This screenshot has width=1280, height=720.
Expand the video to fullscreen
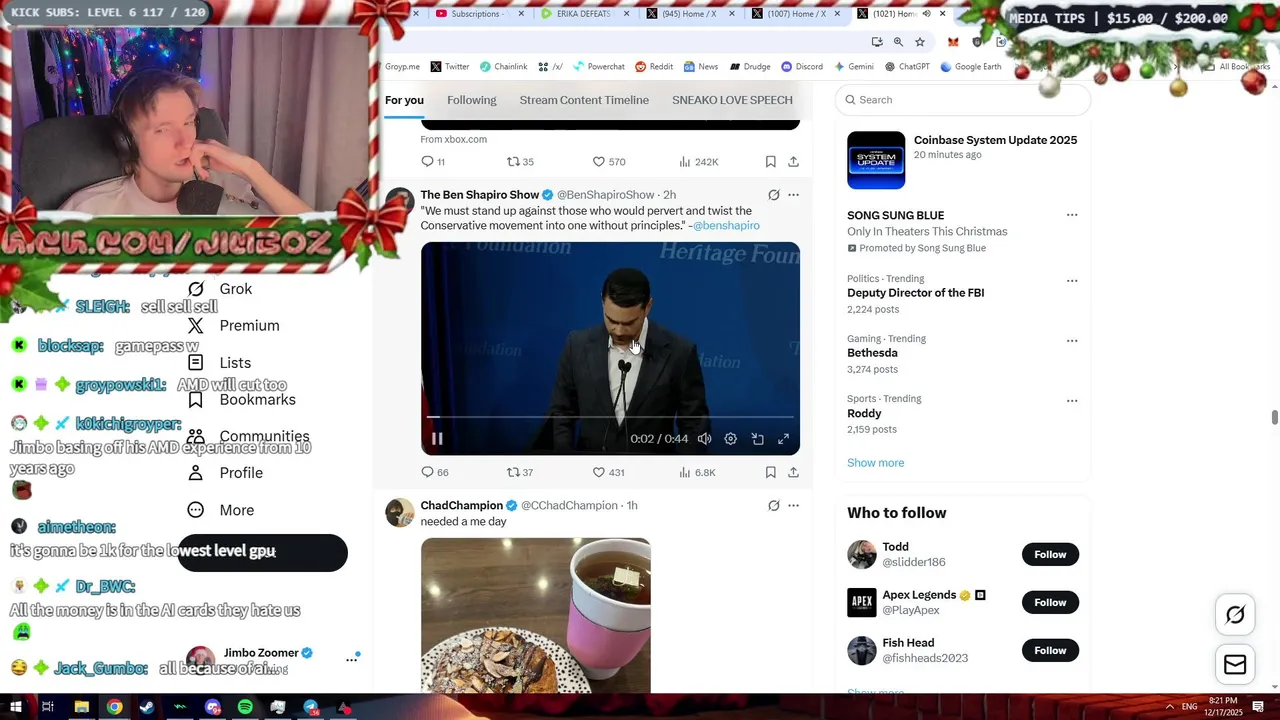pyautogui.click(x=783, y=439)
